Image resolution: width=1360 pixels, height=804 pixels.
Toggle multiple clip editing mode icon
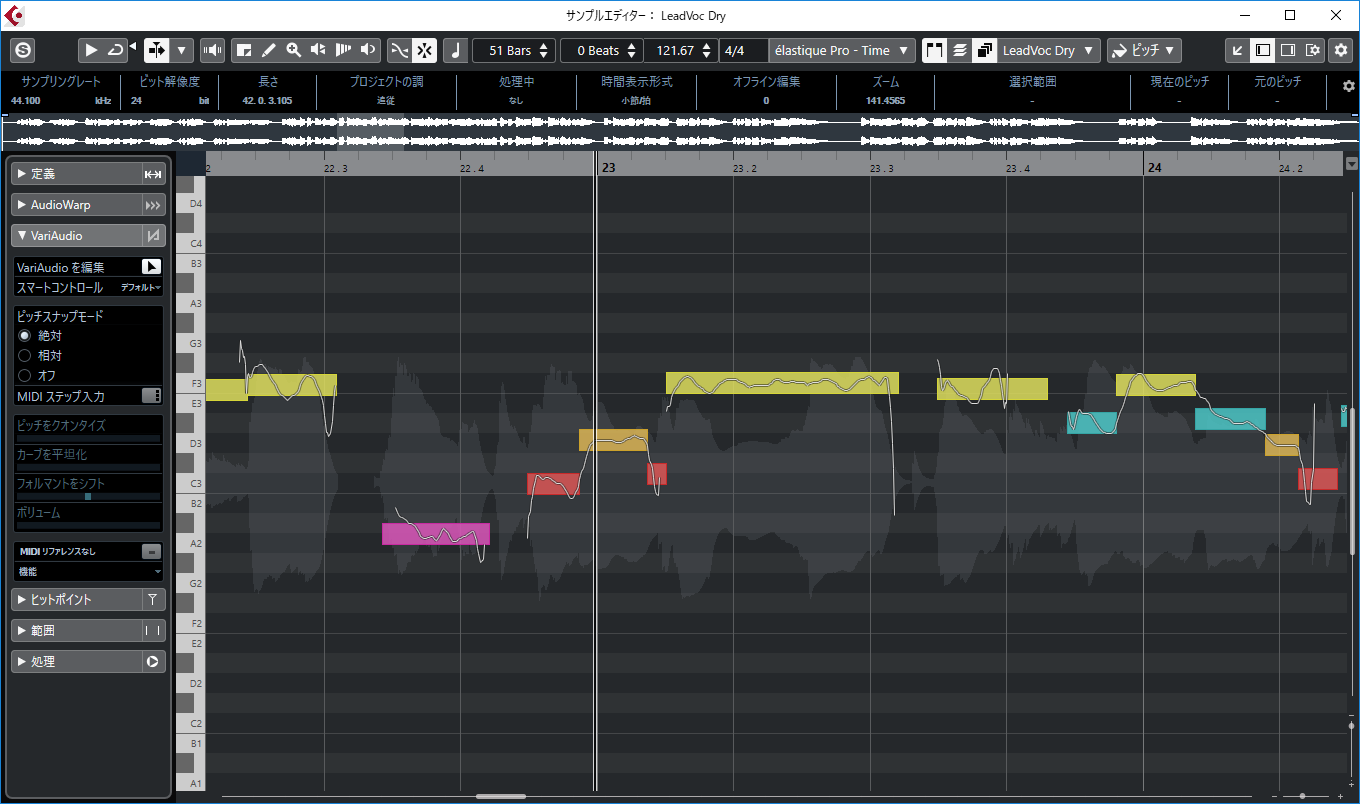pos(984,50)
